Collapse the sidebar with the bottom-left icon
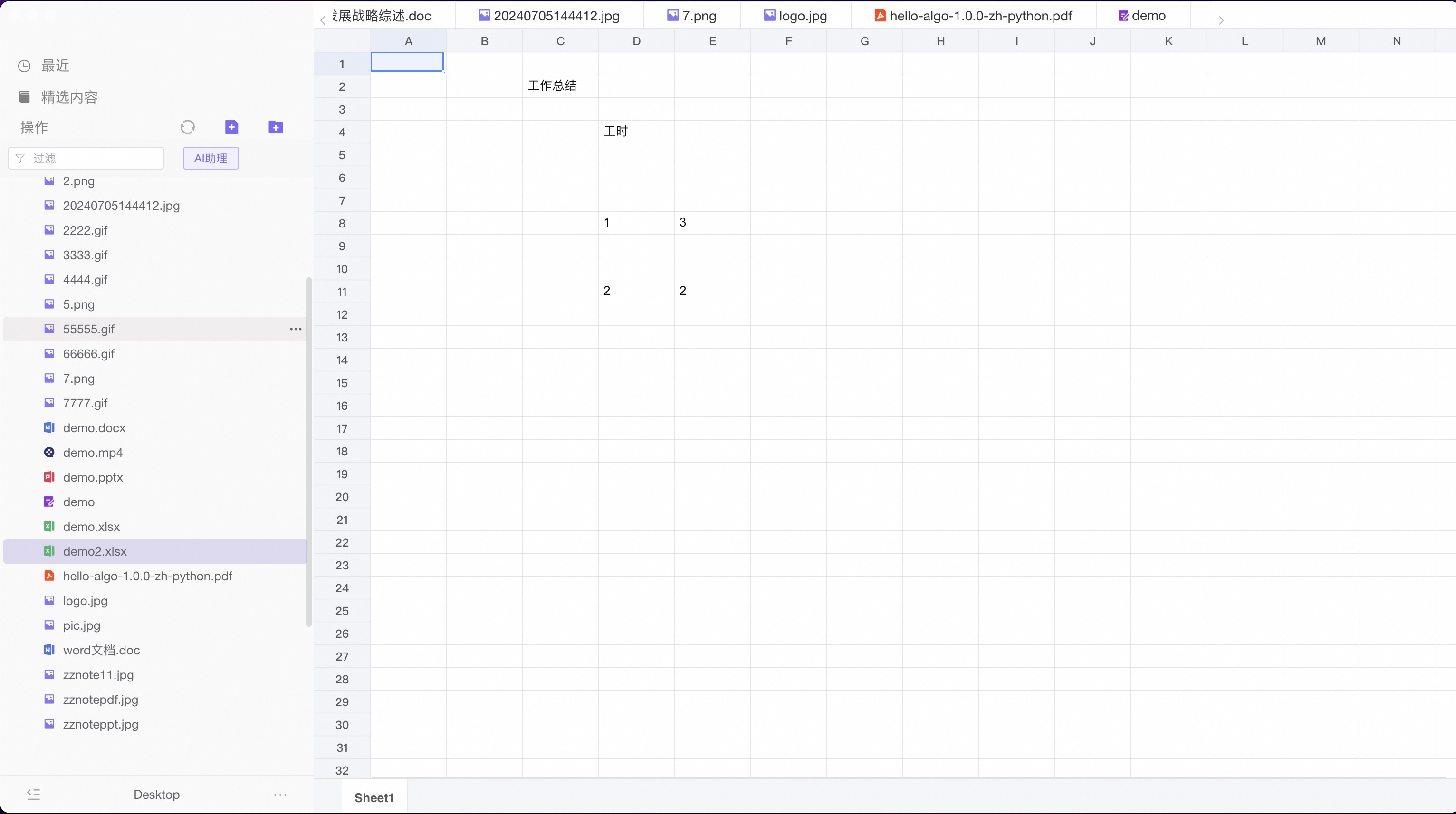This screenshot has height=814, width=1456. click(x=33, y=794)
